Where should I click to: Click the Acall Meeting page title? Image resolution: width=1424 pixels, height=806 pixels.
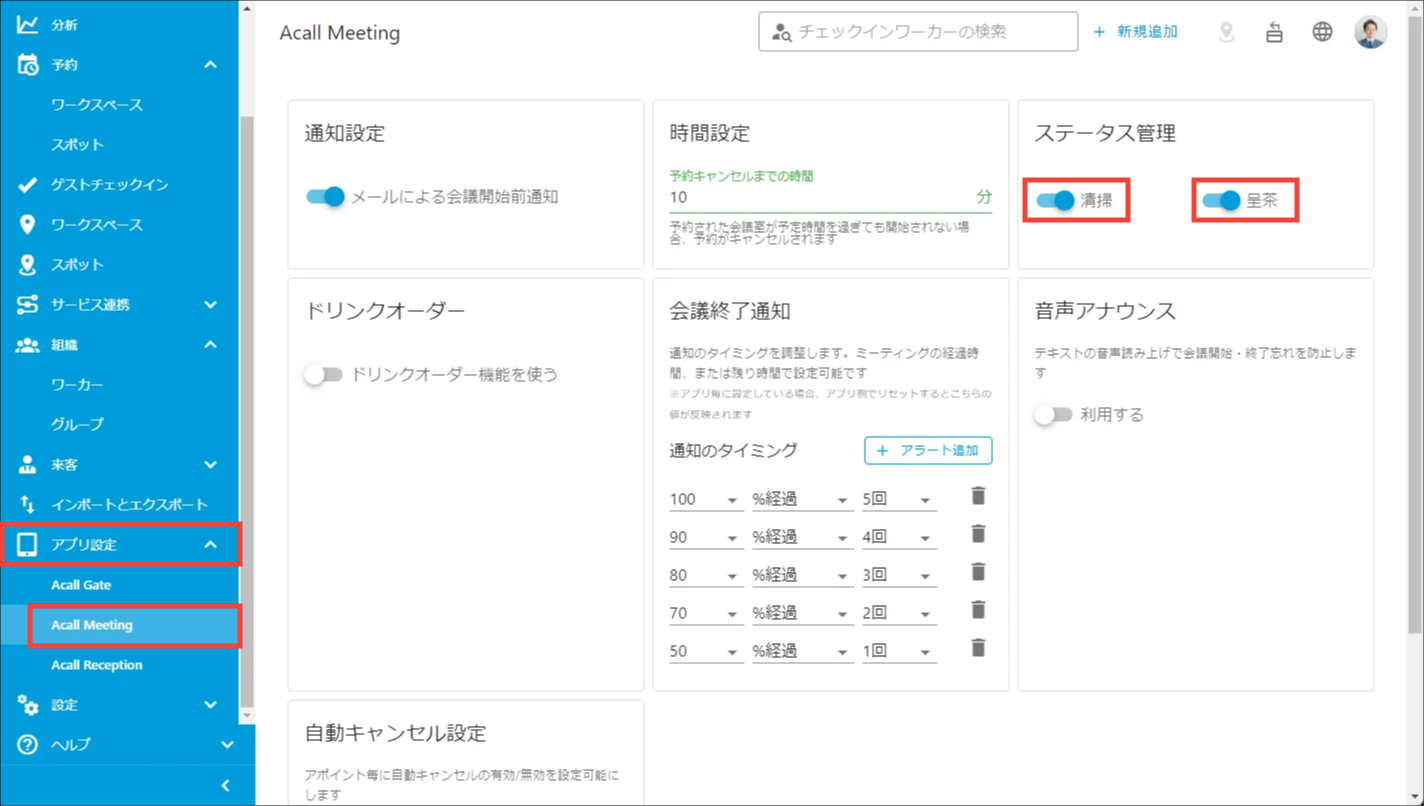[340, 33]
